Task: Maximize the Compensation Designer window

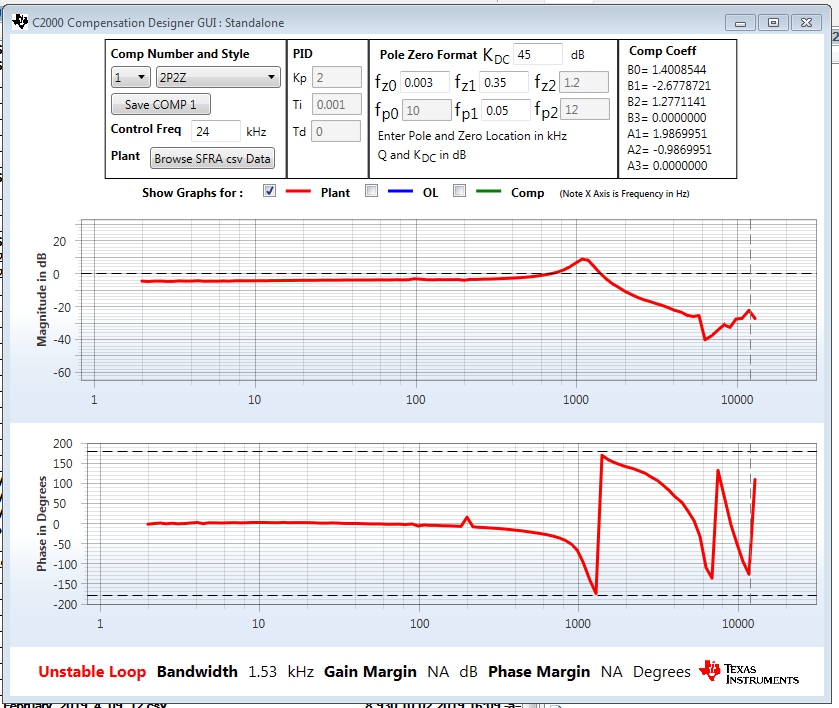Action: 772,22
